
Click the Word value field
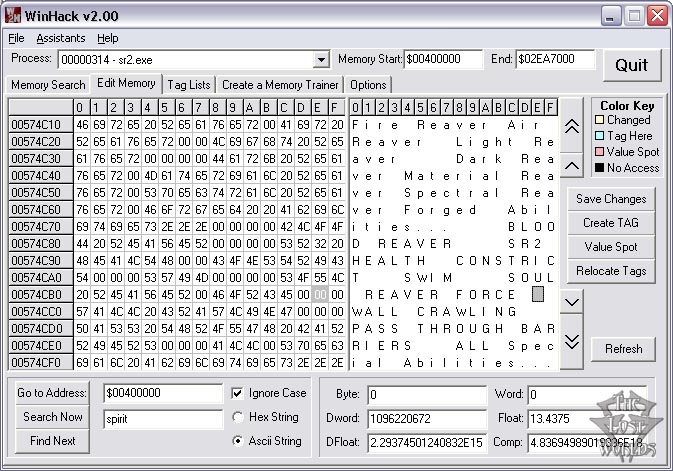pyautogui.click(x=586, y=395)
